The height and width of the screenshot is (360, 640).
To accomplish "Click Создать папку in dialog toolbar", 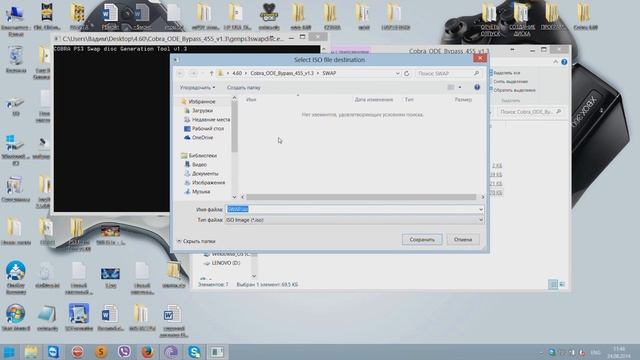I will click(244, 87).
